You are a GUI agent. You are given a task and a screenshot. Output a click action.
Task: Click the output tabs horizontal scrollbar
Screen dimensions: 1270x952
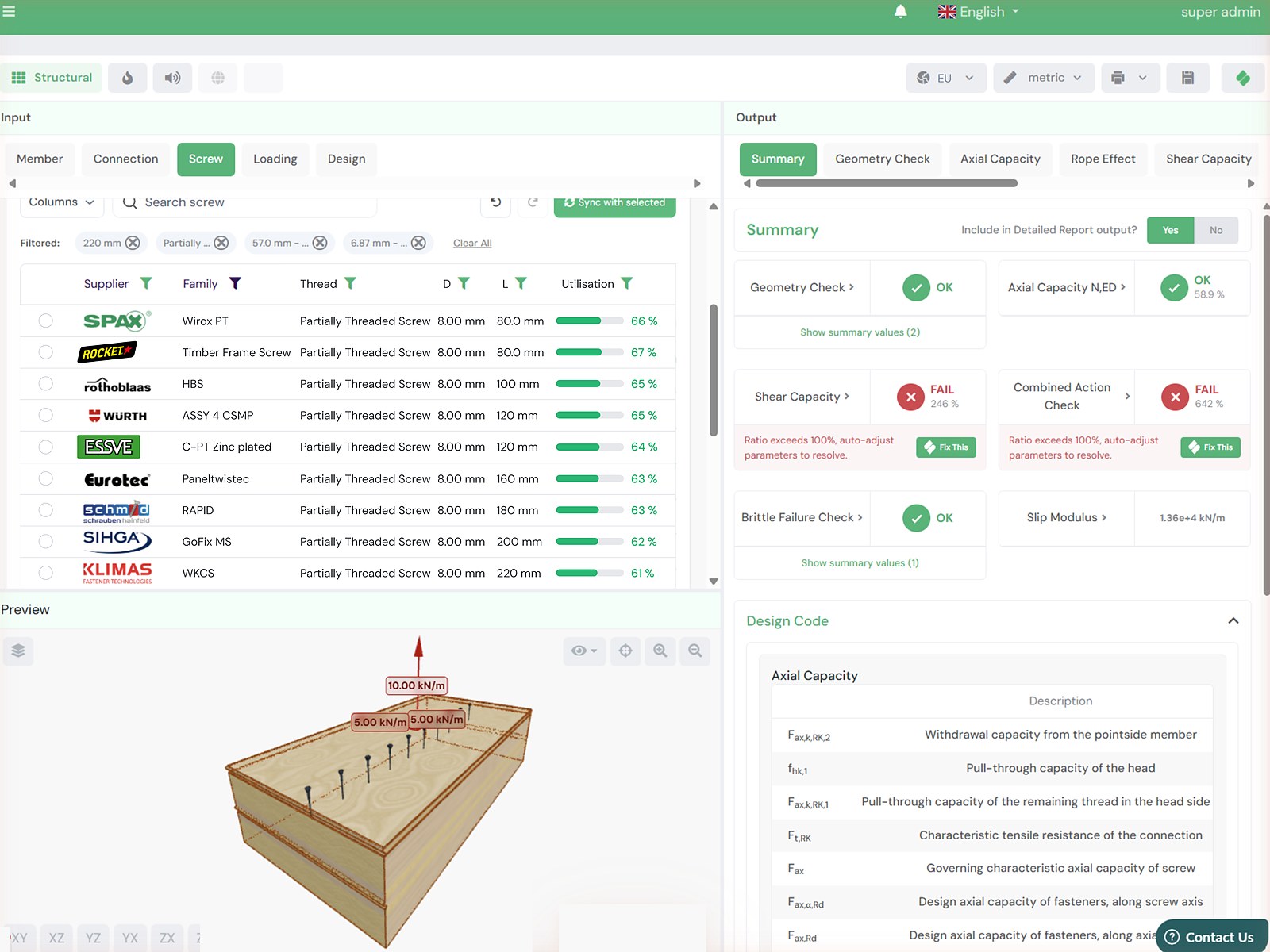(887, 183)
